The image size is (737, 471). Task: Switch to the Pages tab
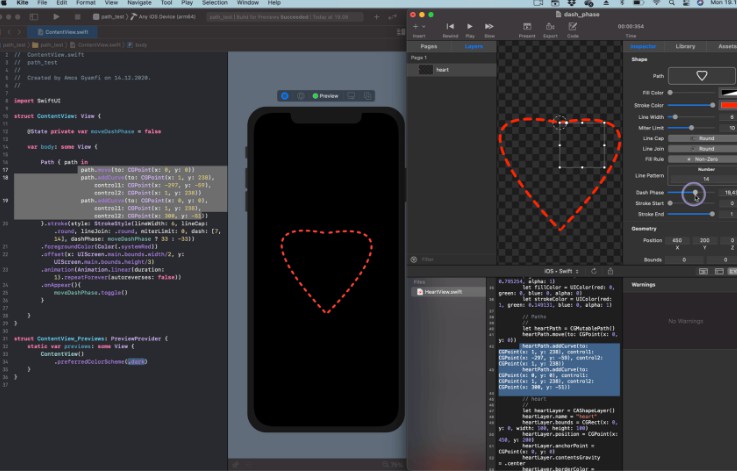(x=429, y=46)
